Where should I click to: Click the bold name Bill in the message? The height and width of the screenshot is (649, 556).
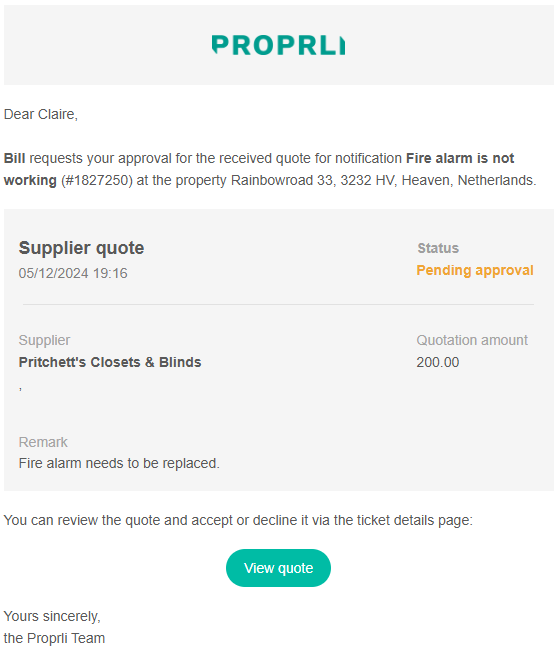click(x=14, y=158)
